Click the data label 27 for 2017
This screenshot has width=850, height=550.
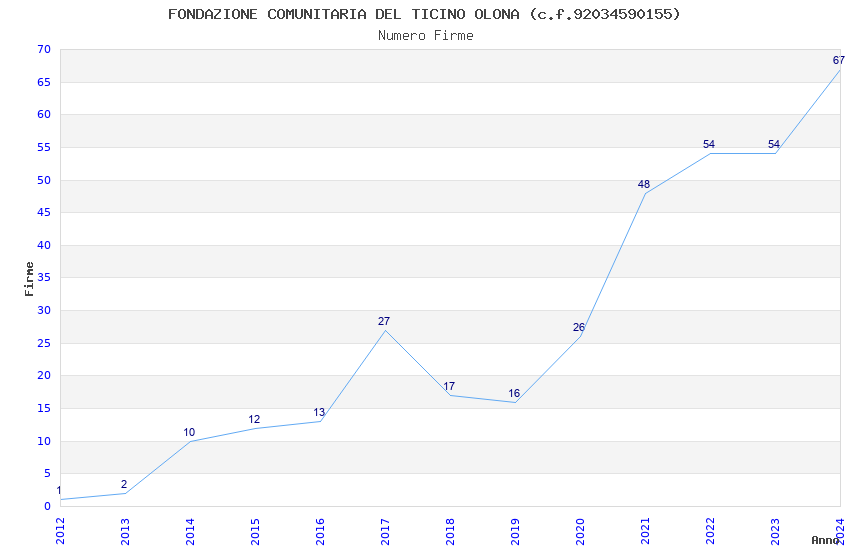click(384, 321)
